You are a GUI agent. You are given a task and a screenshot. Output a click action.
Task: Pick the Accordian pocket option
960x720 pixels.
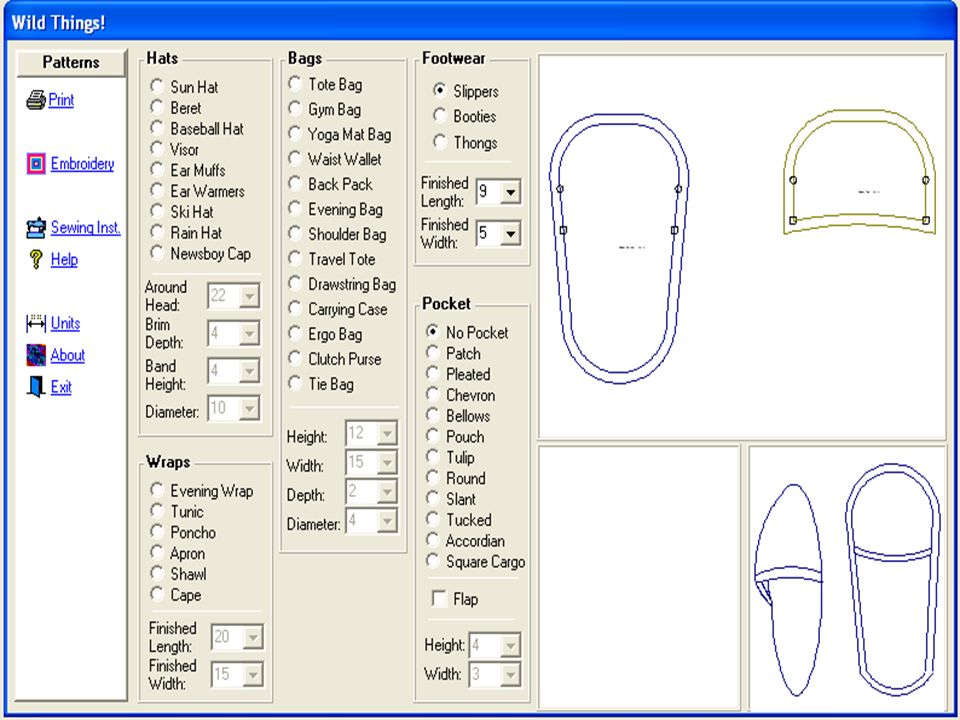point(433,540)
